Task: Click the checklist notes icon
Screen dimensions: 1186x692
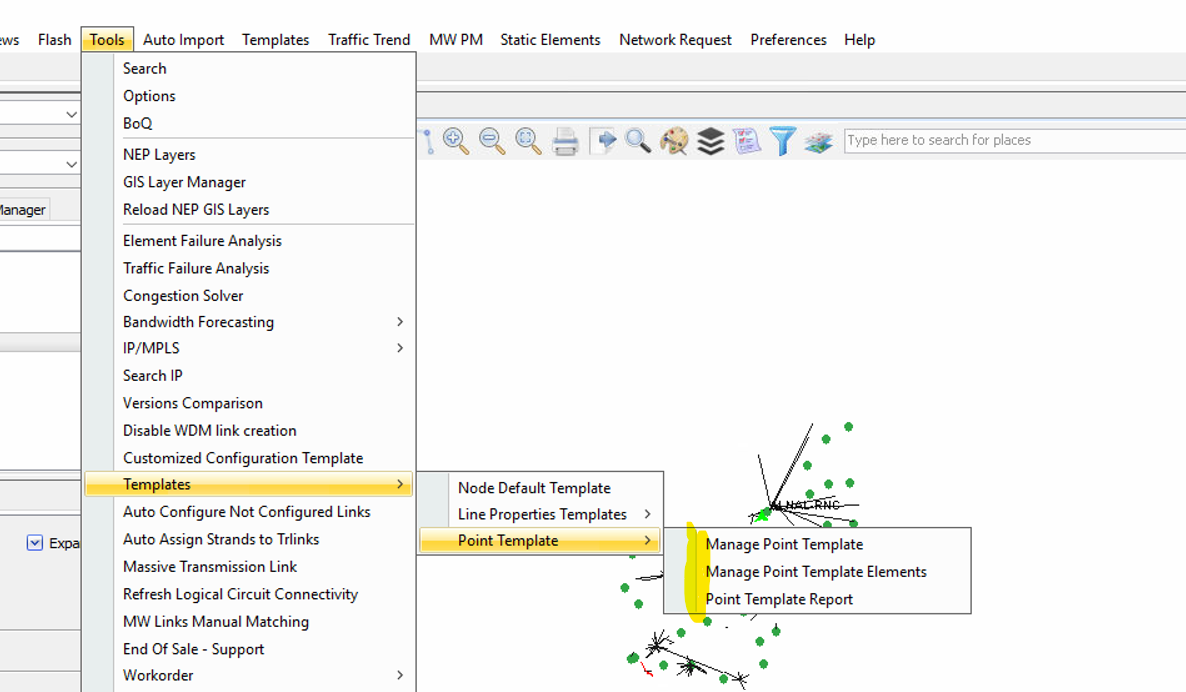Action: coord(746,141)
